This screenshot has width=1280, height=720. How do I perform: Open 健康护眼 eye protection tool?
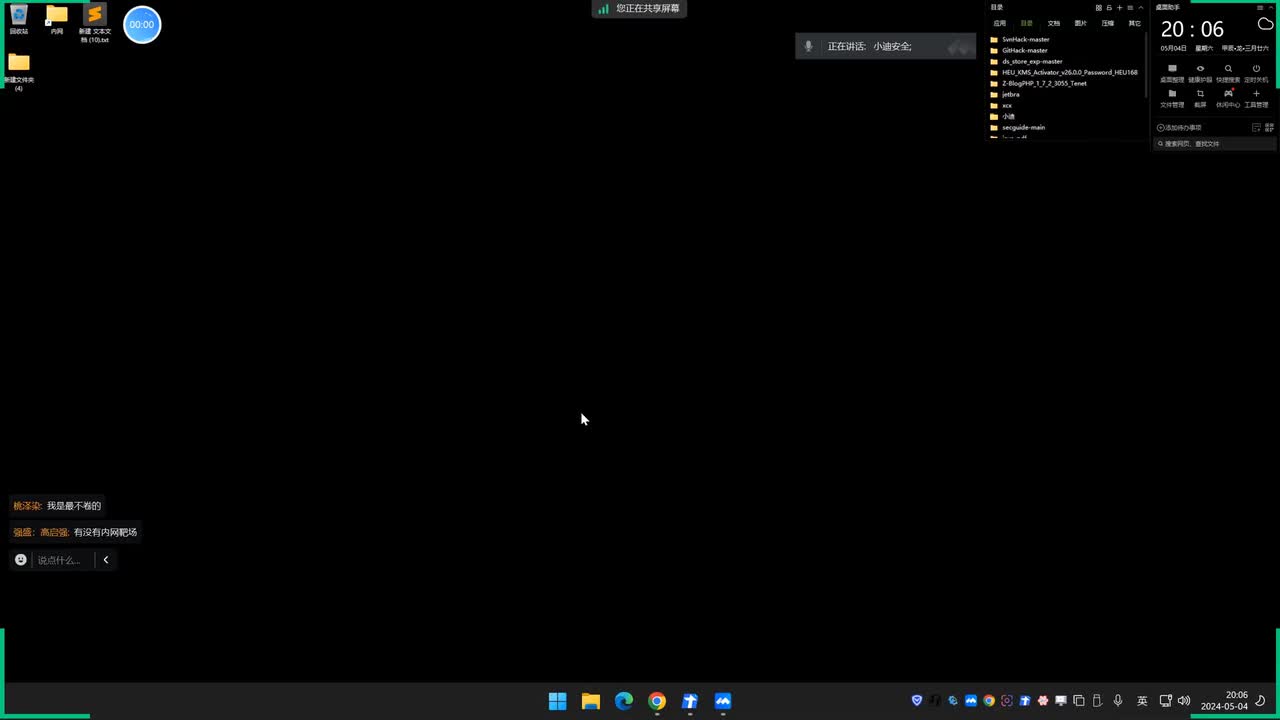(x=1200, y=74)
